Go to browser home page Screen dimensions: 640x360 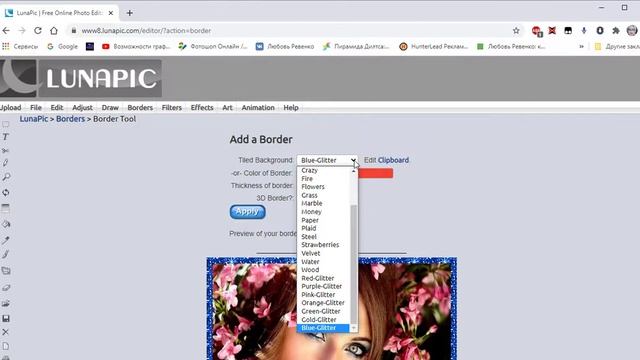[53, 31]
